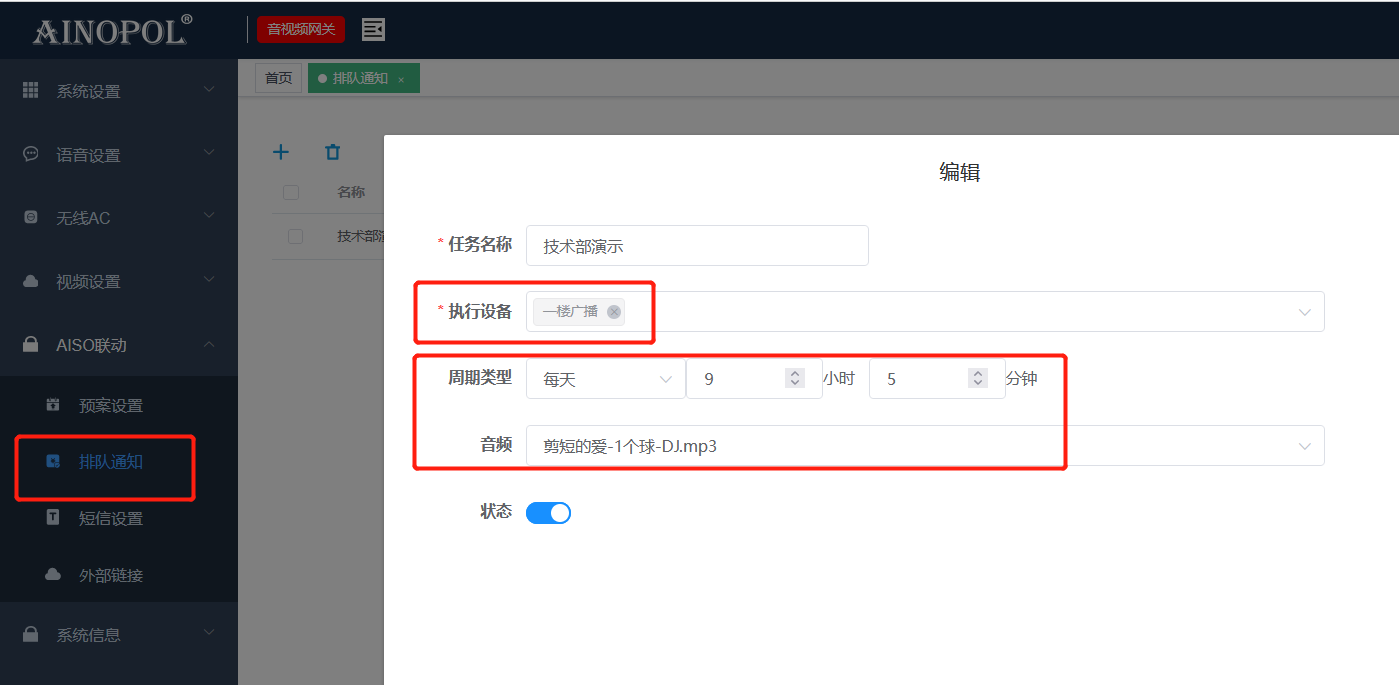Viewport: 1399px width, 685px height.
Task: Click the 任务名称 input field
Action: coord(697,245)
